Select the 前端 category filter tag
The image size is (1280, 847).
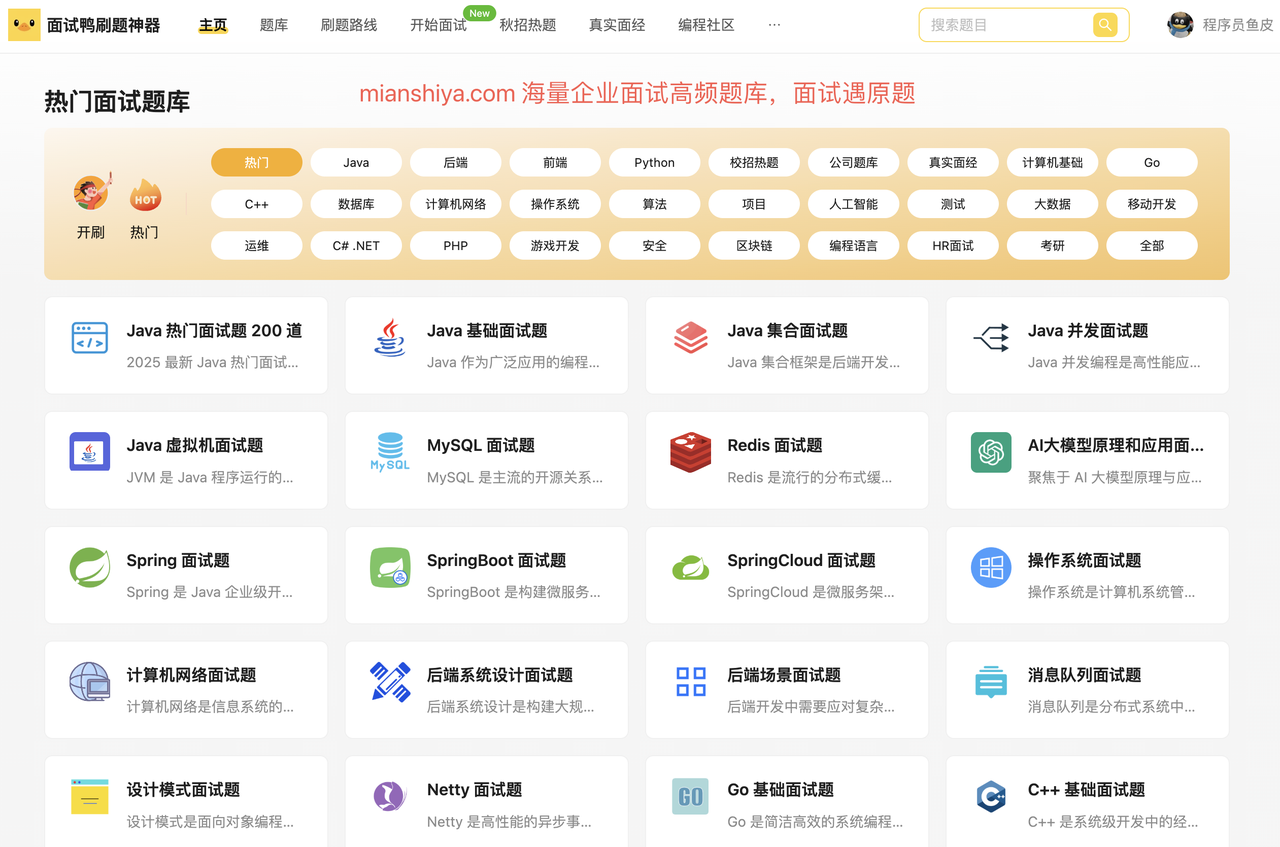555,162
